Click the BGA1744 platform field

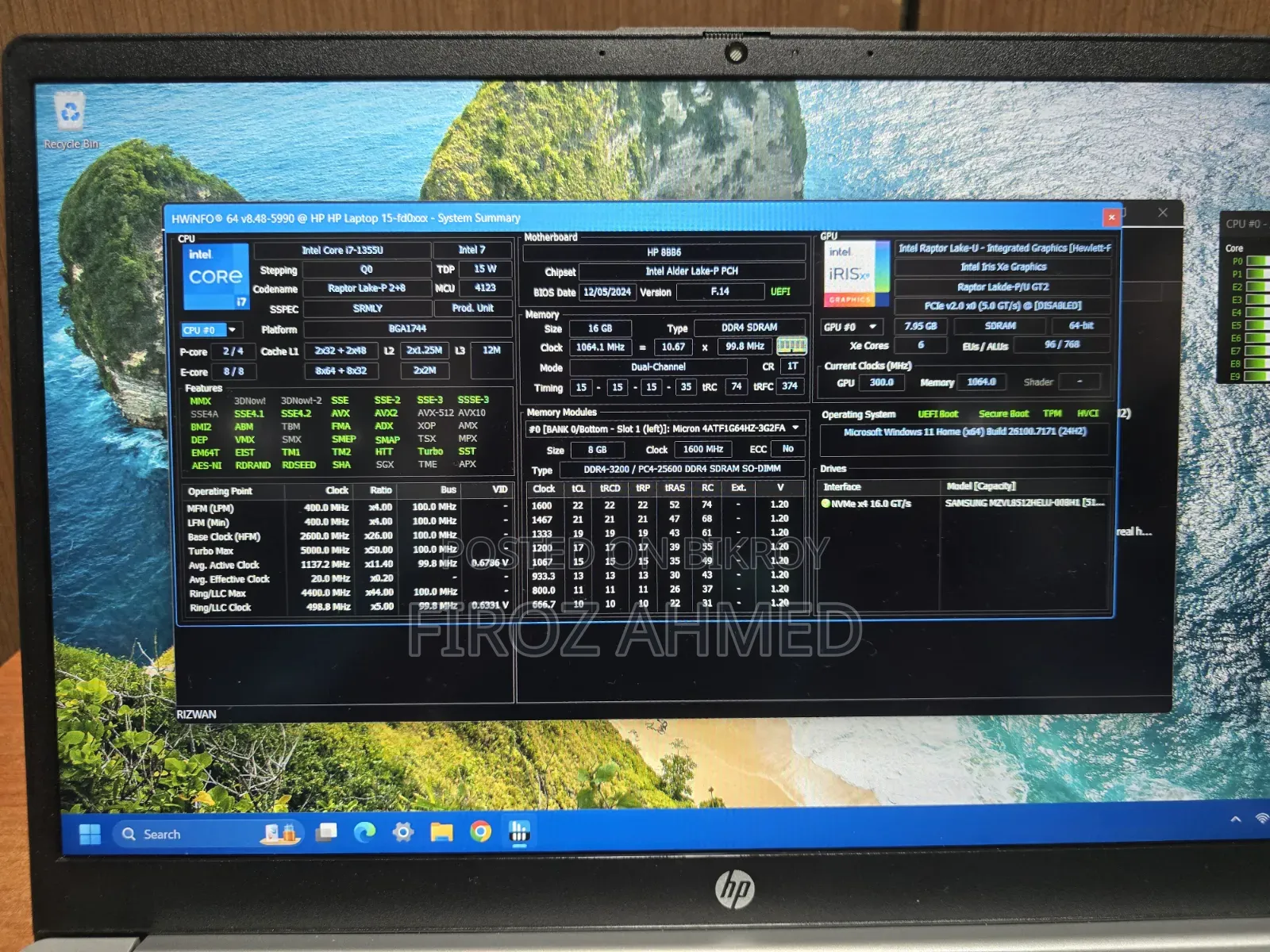[x=407, y=328]
